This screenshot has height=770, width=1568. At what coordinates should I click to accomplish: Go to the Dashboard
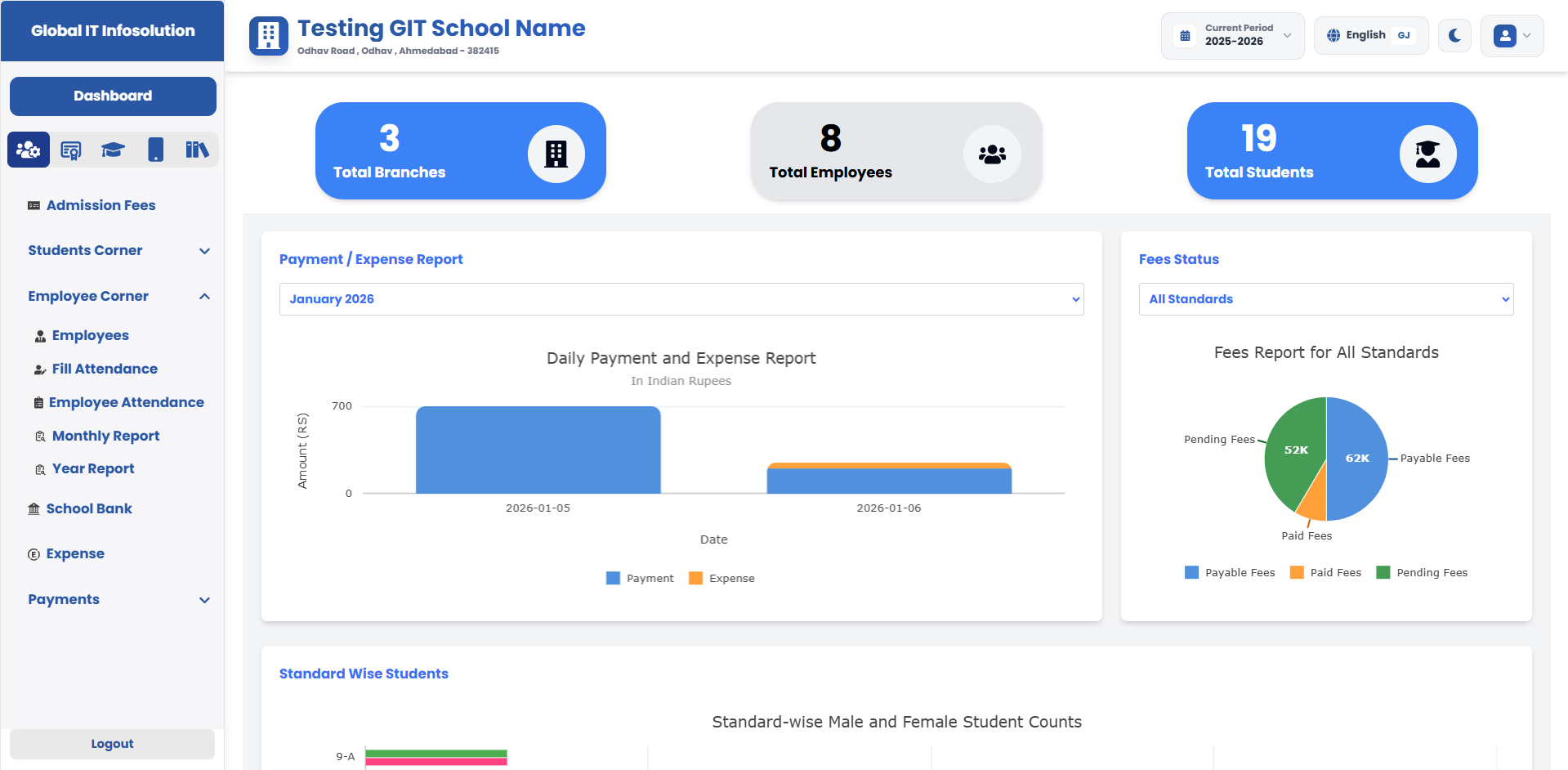tap(113, 96)
